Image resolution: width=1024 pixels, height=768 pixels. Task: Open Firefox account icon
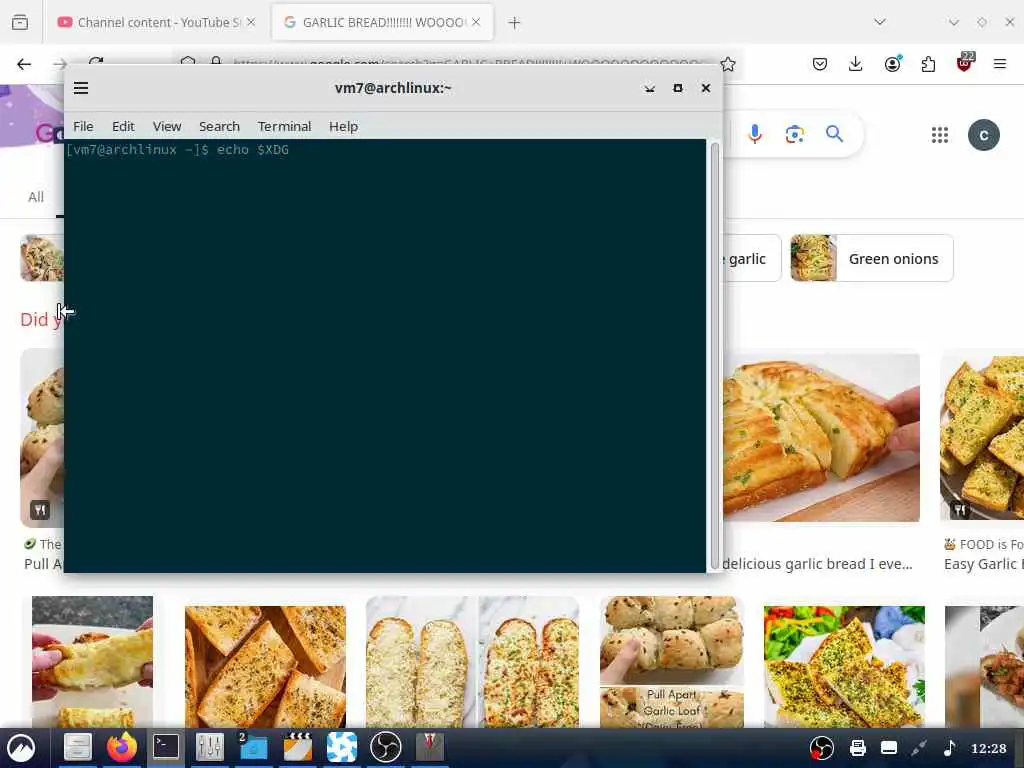point(892,64)
